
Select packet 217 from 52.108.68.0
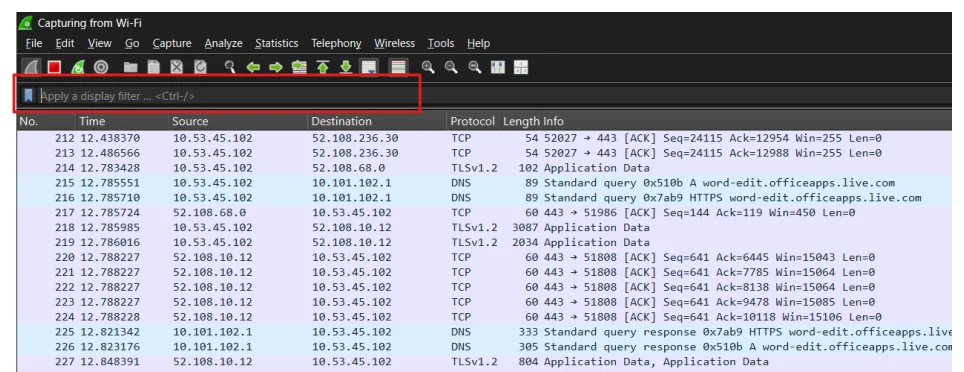pos(484,213)
